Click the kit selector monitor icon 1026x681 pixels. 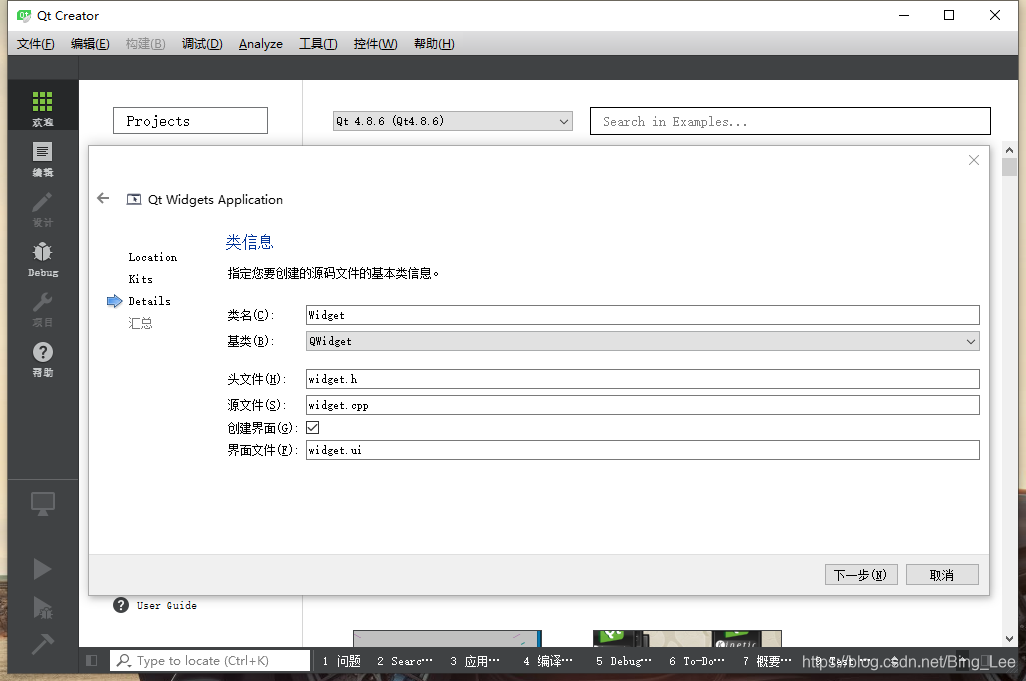tap(42, 504)
